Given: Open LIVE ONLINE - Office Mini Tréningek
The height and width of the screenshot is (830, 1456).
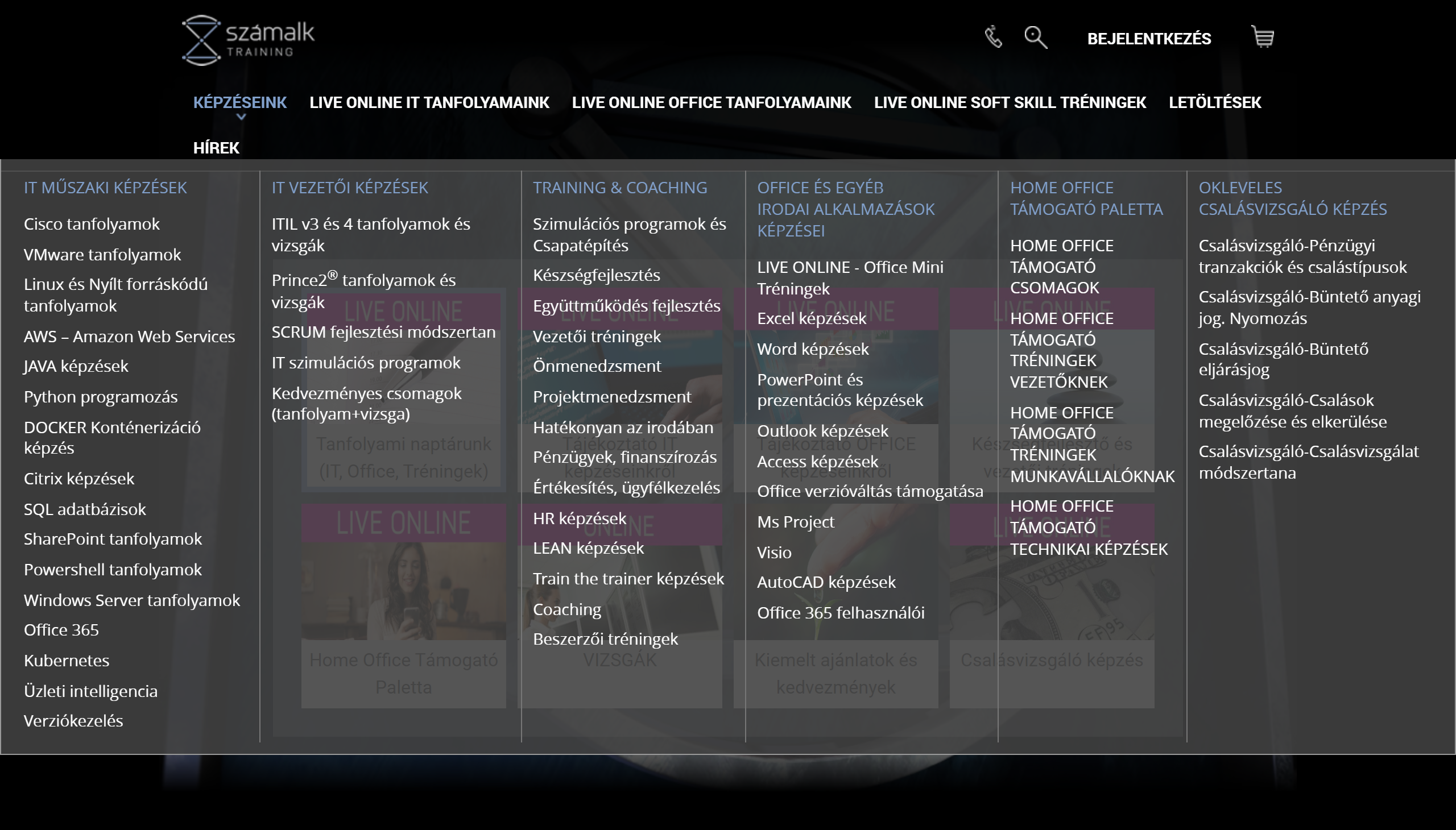Looking at the screenshot, I should pos(850,278).
